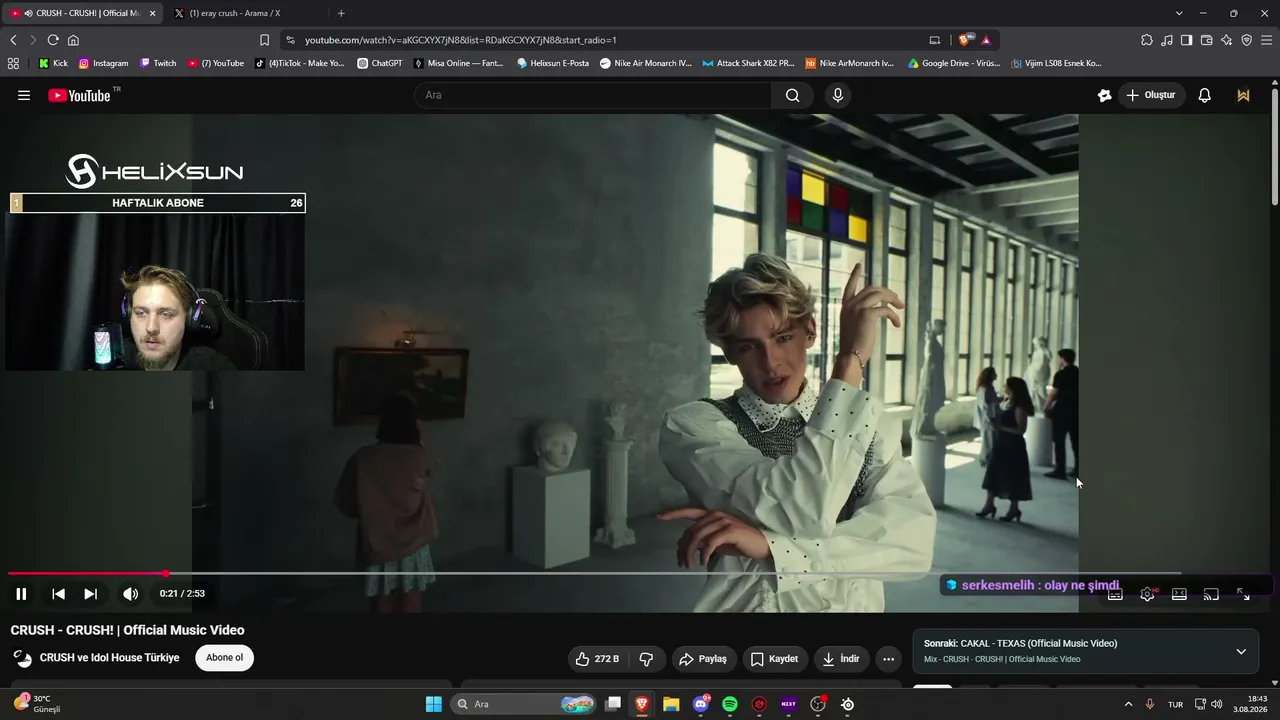Open Brave Shields panel
The height and width of the screenshot is (720, 1280).
pyautogui.click(x=964, y=40)
